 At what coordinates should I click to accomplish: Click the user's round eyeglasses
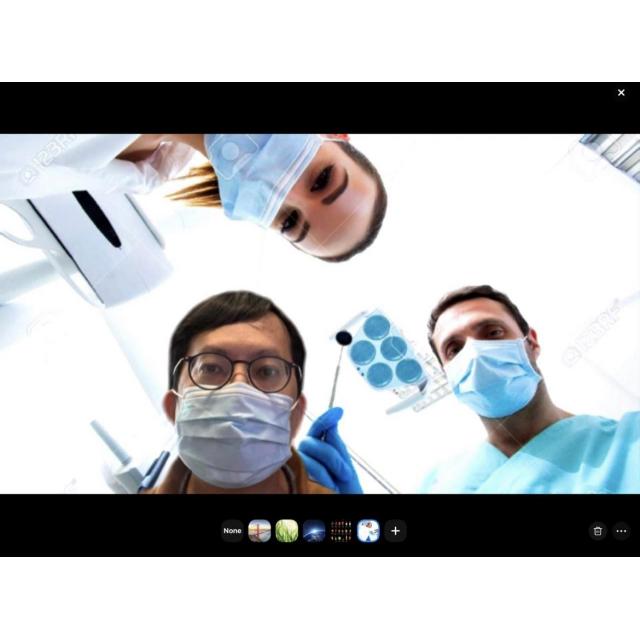pyautogui.click(x=236, y=373)
